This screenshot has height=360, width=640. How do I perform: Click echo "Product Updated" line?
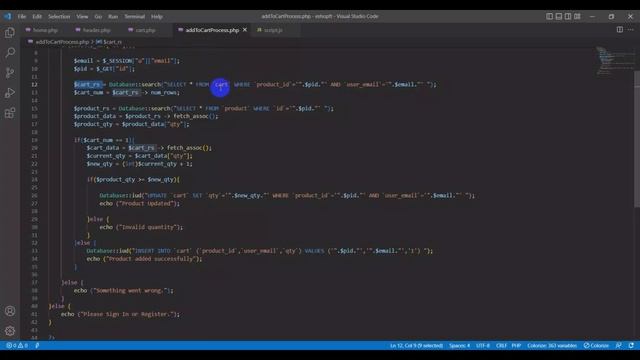(139, 203)
